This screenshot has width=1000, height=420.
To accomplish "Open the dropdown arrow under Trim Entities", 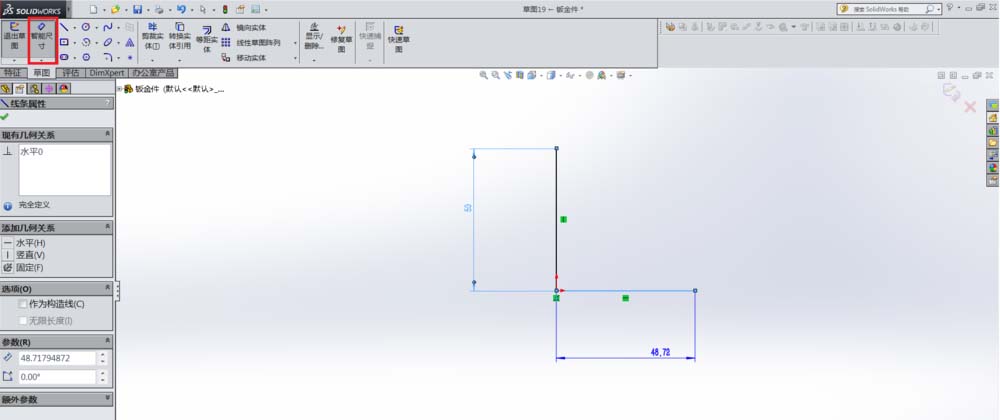I will point(152,59).
